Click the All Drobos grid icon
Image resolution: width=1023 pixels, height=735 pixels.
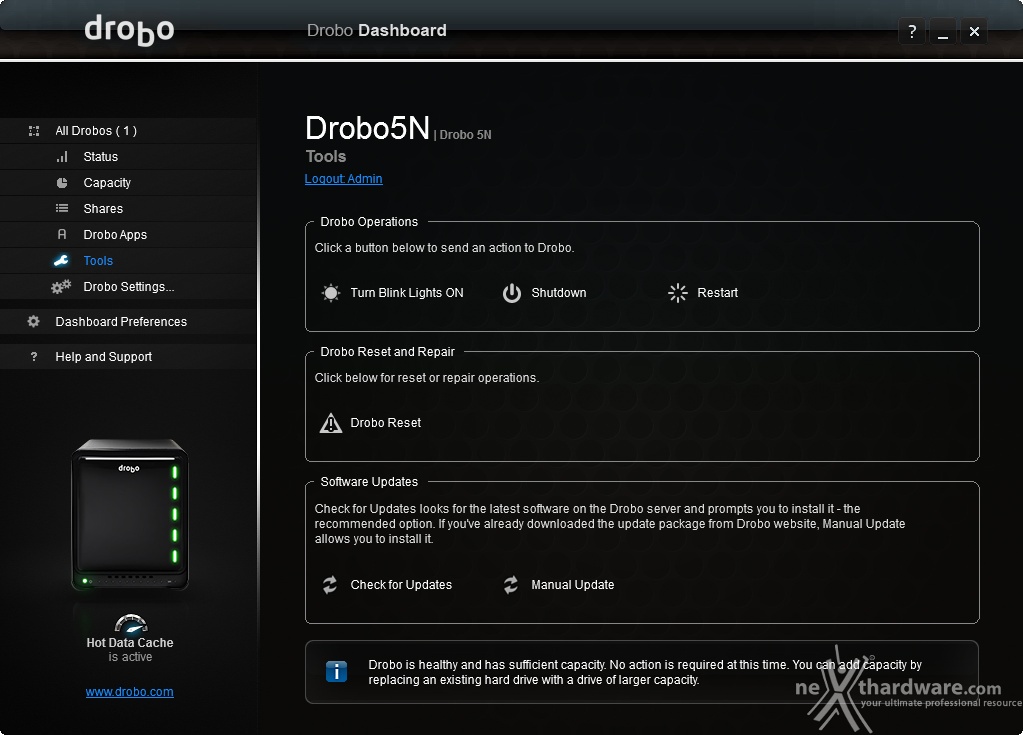(x=34, y=131)
